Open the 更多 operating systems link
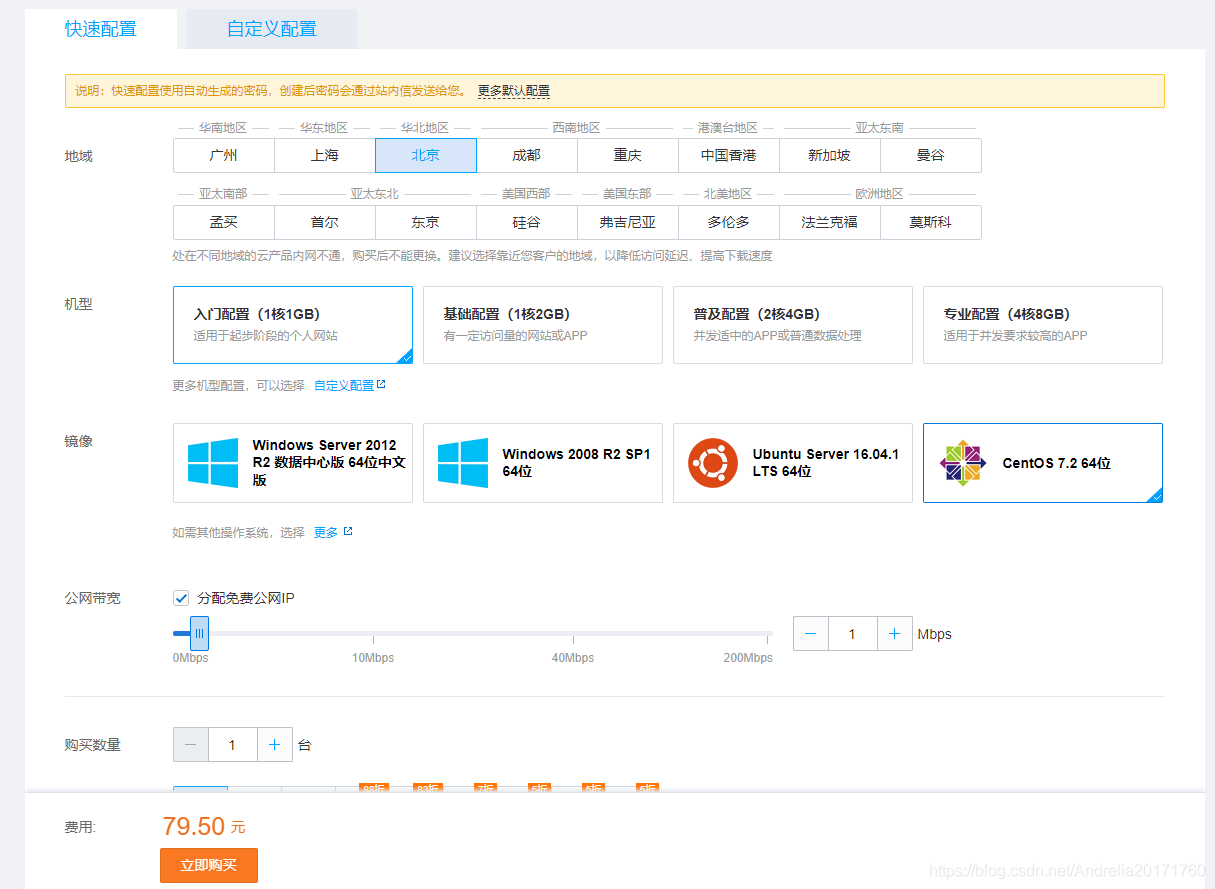This screenshot has width=1215, height=889. coord(326,533)
